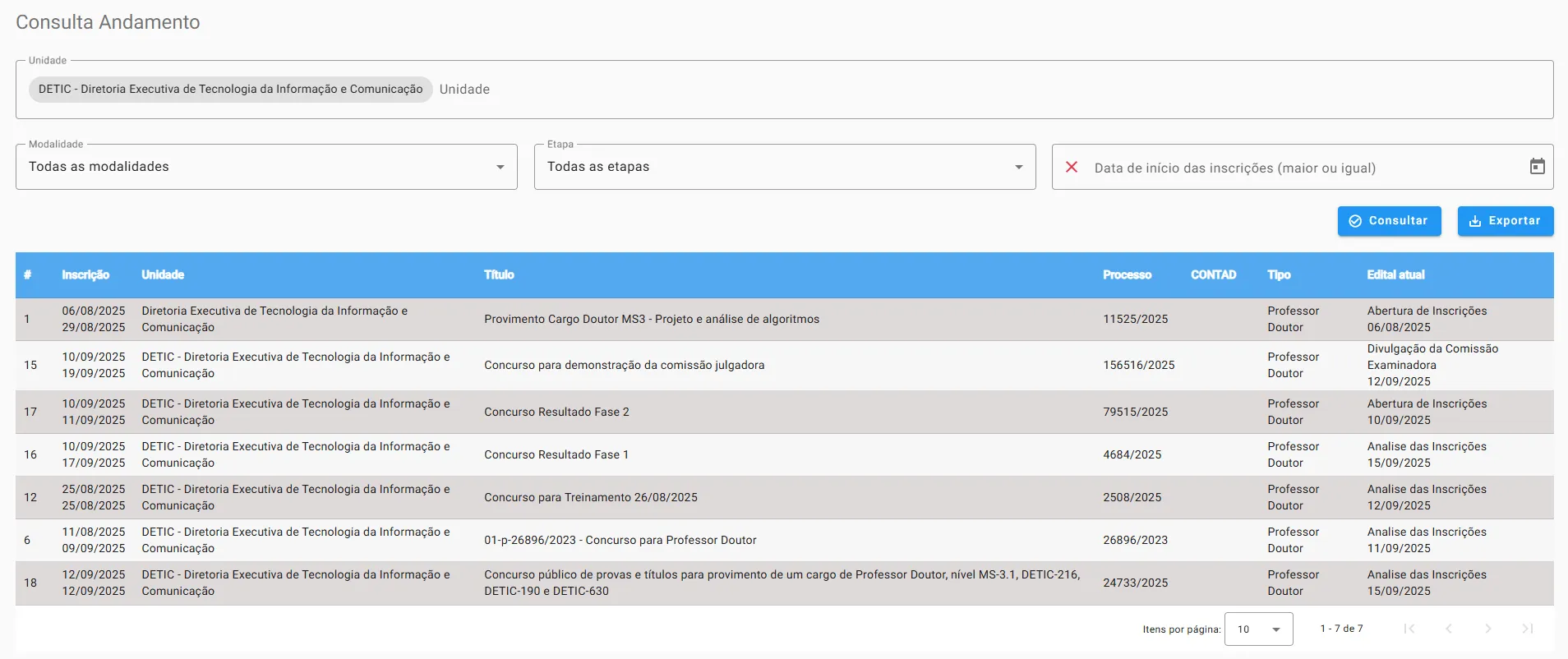The width and height of the screenshot is (1568, 659).
Task: Open the calendar date picker icon
Action: point(1537,167)
